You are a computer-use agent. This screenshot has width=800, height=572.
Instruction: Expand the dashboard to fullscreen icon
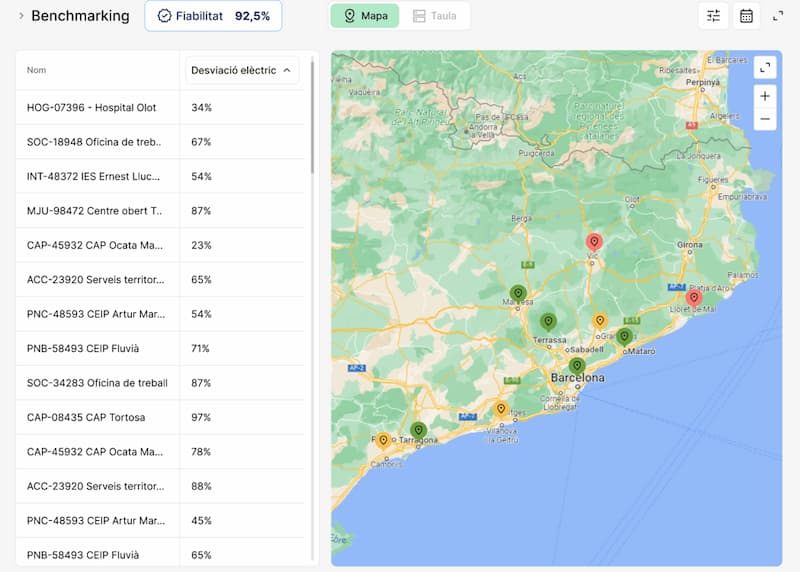pos(778,16)
